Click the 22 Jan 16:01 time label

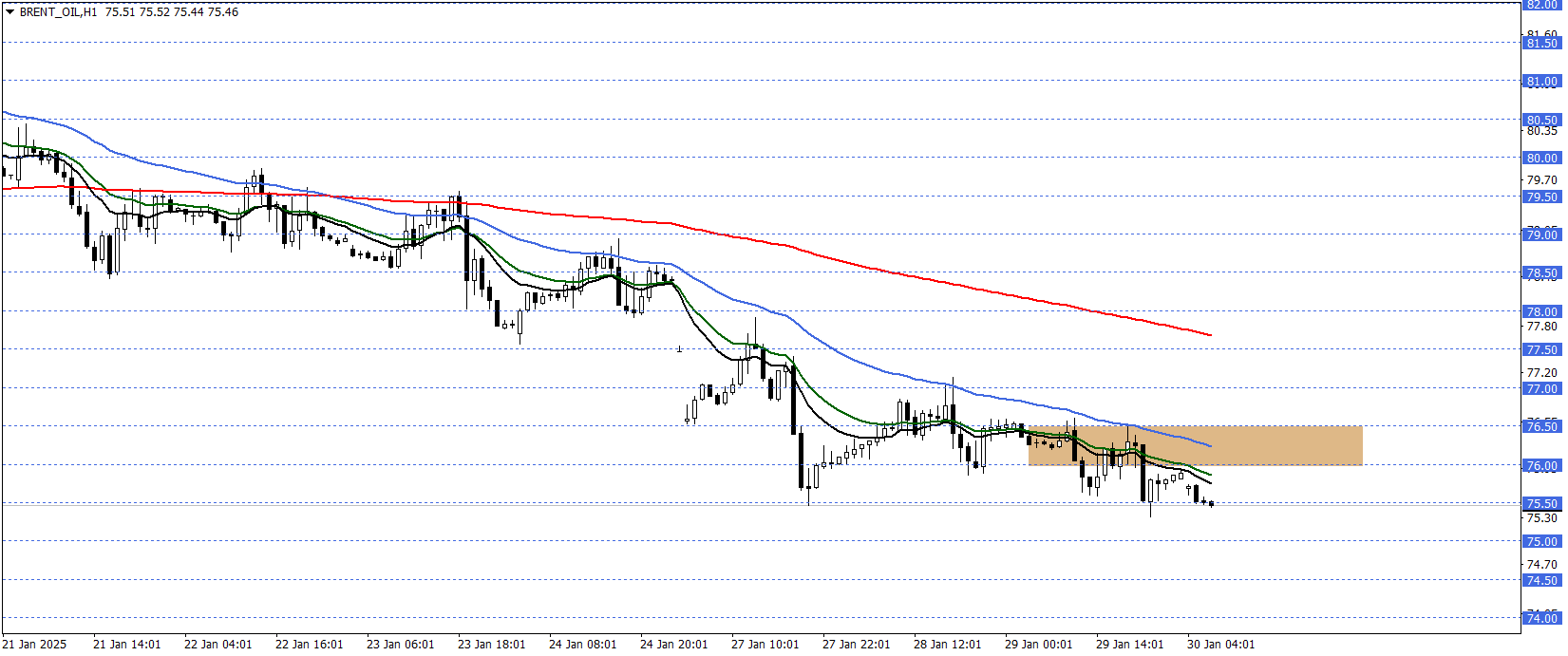coord(310,645)
